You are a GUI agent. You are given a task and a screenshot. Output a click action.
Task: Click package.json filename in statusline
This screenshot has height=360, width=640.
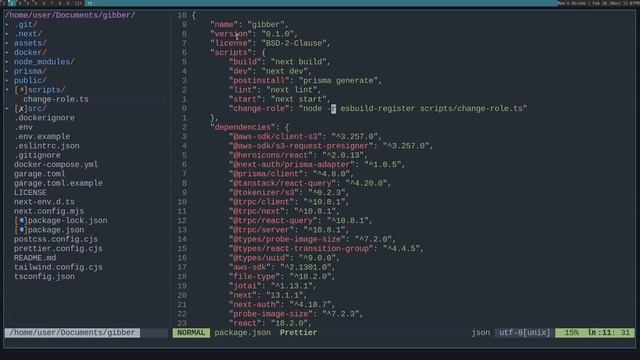click(242, 333)
